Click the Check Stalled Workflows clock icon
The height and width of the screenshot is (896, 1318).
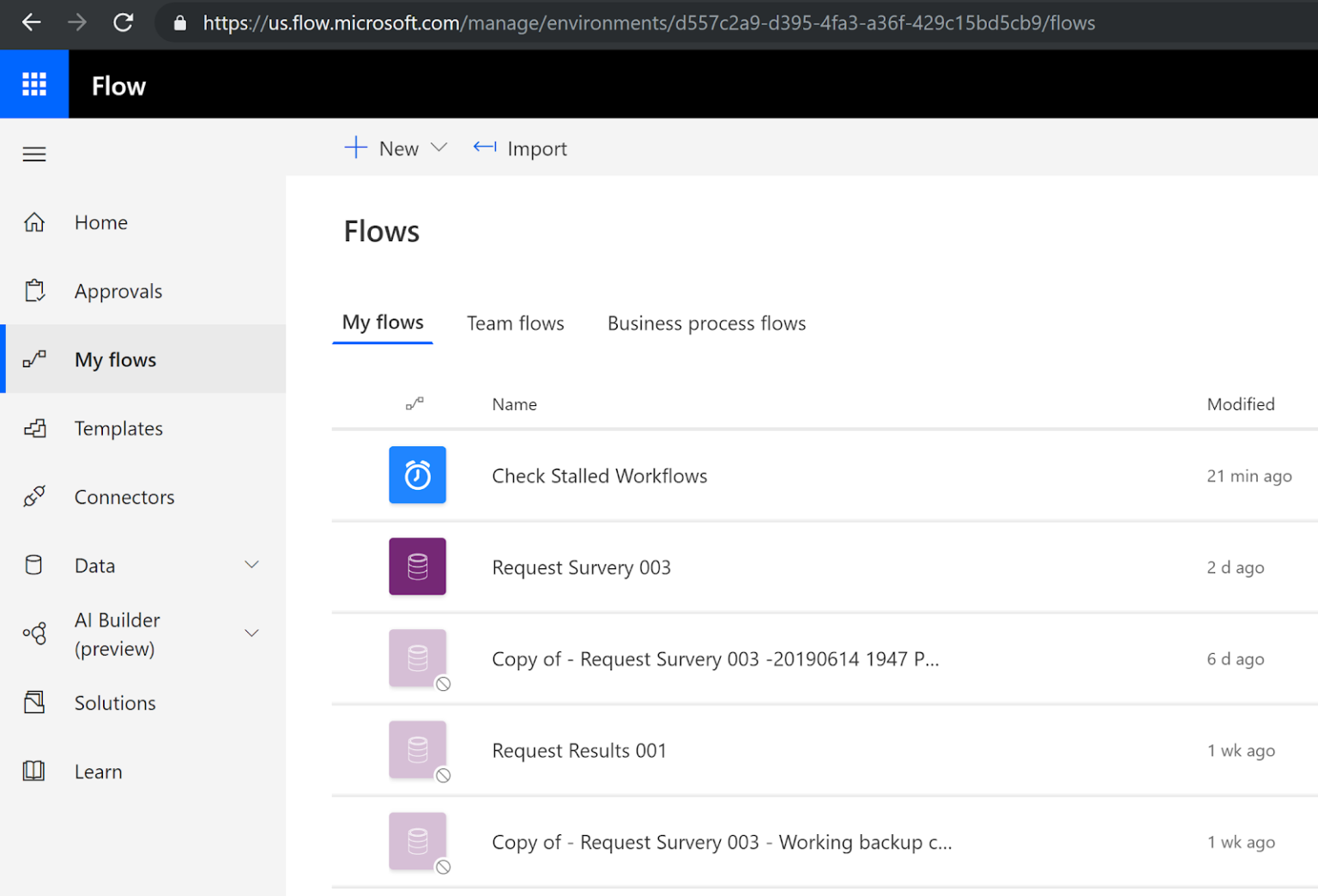click(418, 475)
